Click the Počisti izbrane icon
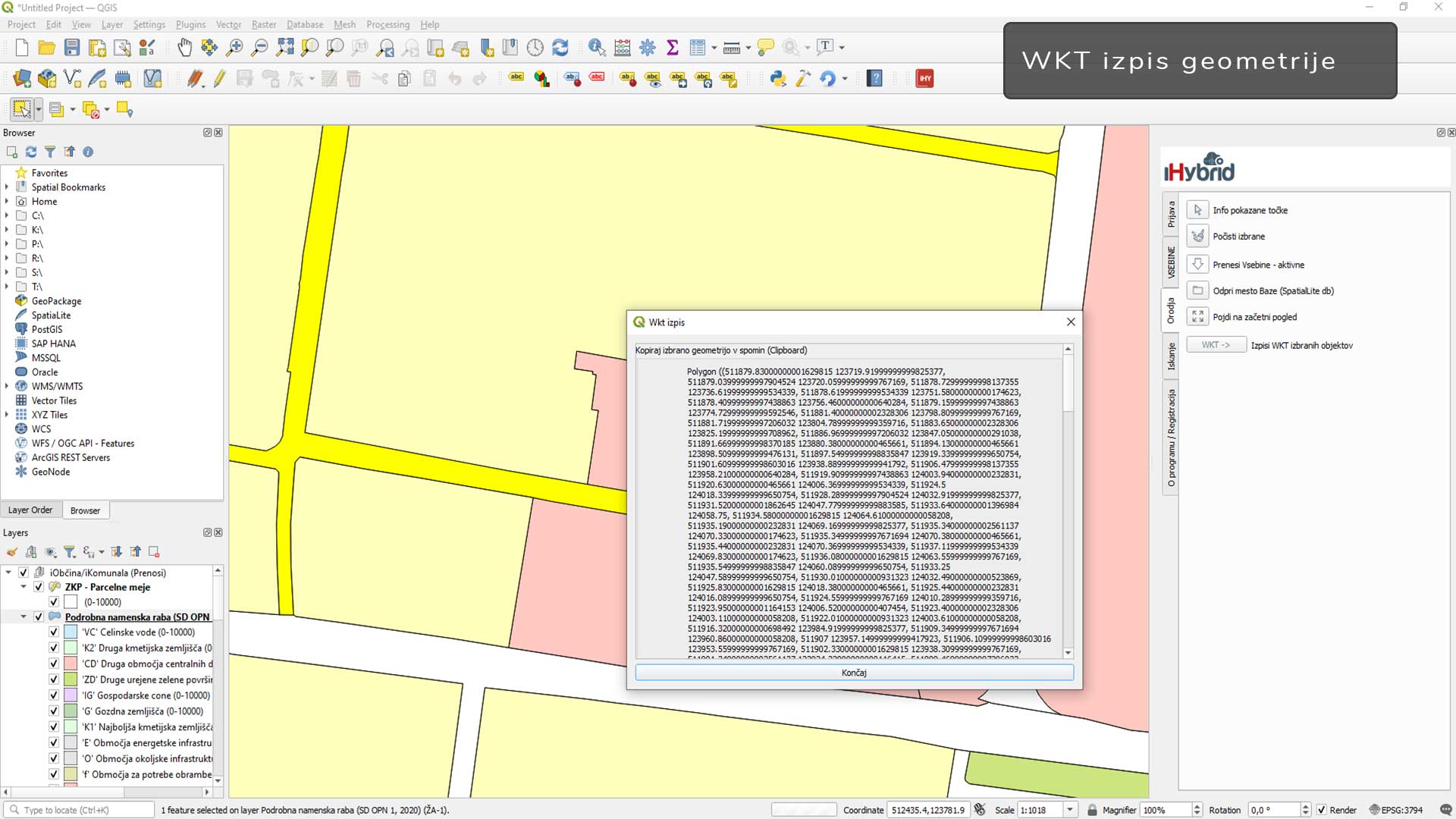1456x819 pixels. [x=1197, y=237]
